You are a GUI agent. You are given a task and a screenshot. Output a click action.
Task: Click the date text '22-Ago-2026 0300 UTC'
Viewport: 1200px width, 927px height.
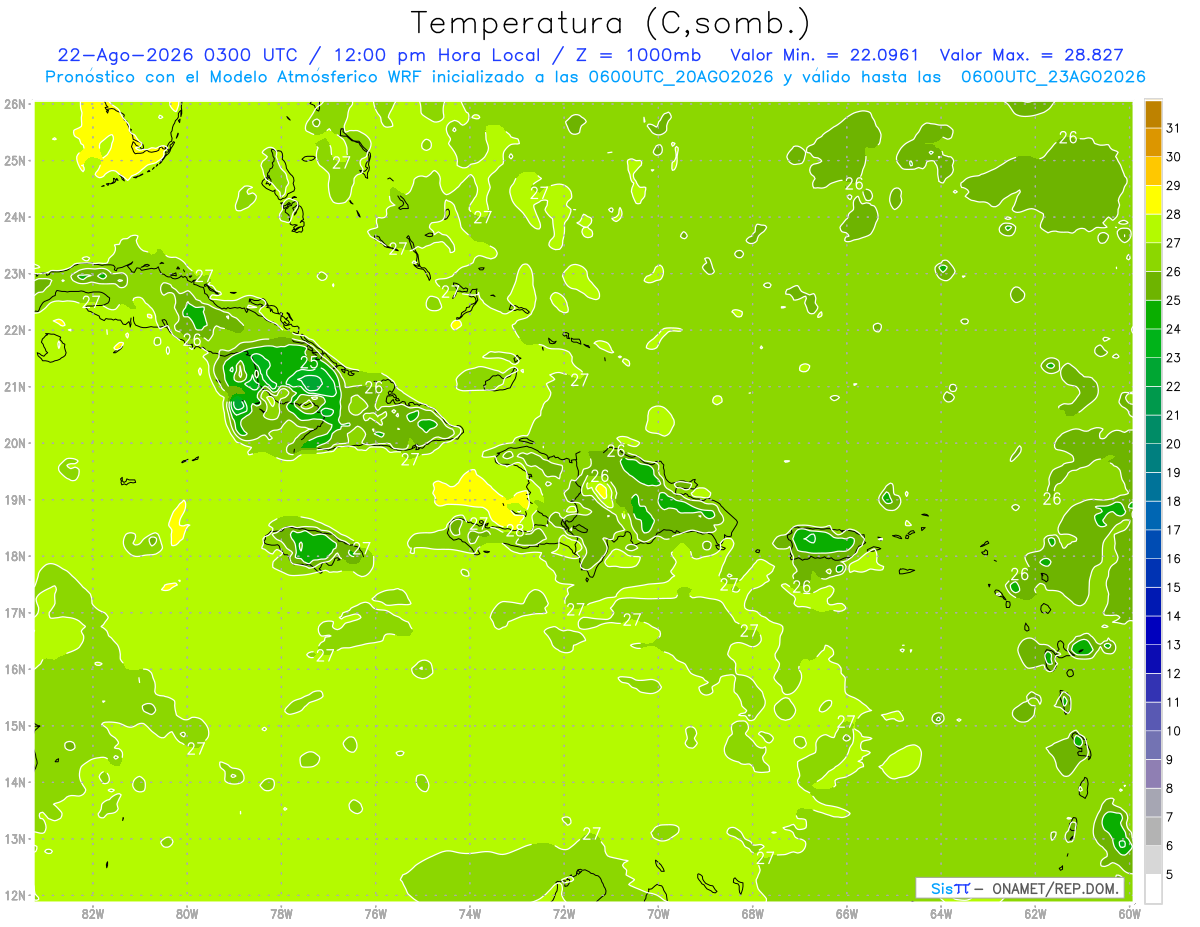[x=177, y=55]
